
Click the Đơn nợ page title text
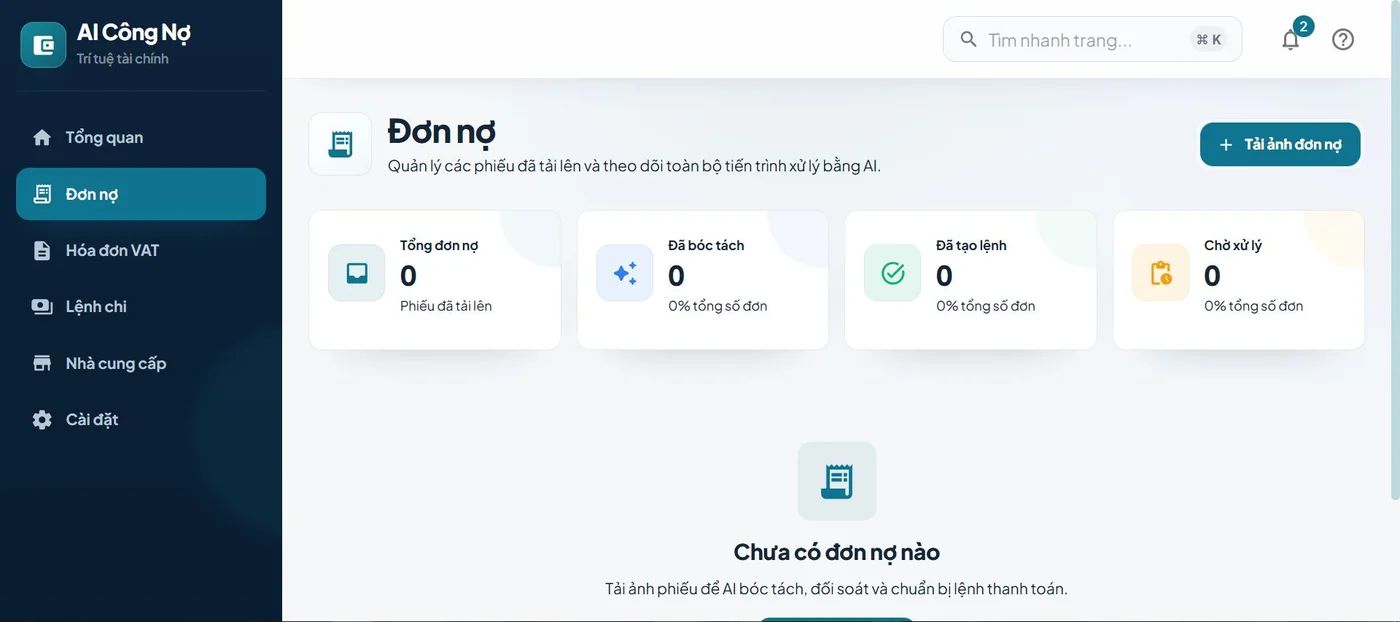[442, 132]
